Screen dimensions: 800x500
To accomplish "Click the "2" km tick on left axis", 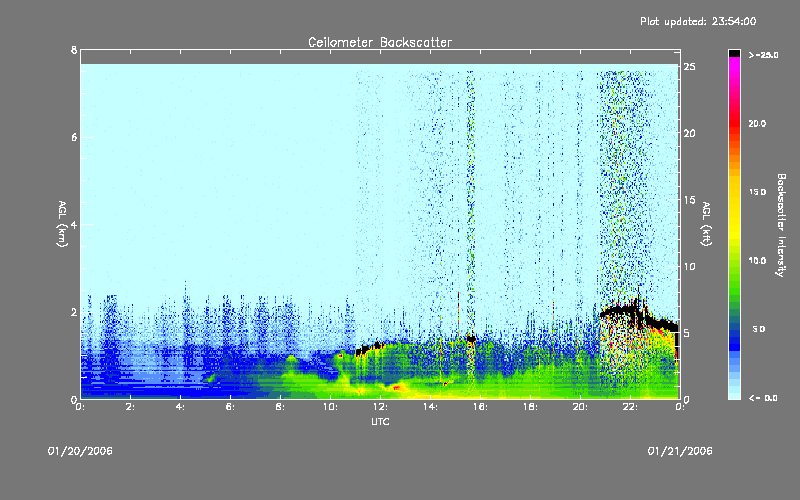I will tap(74, 312).
